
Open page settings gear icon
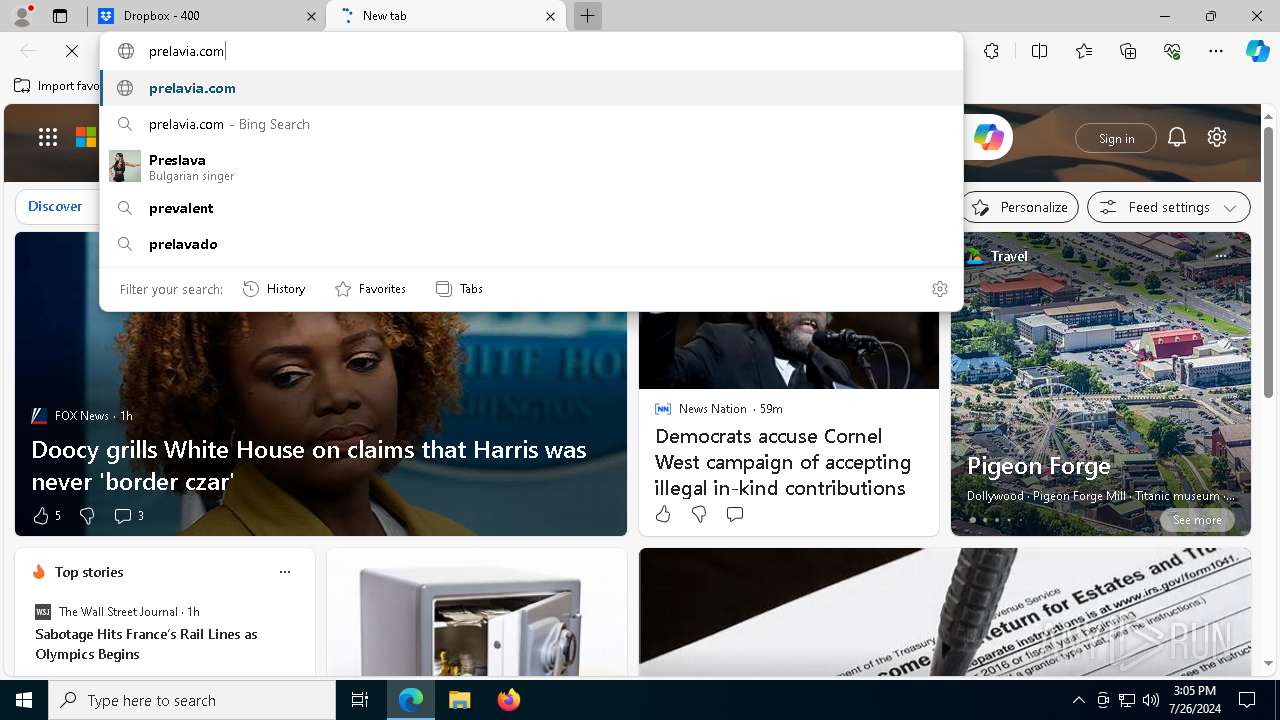point(1217,137)
